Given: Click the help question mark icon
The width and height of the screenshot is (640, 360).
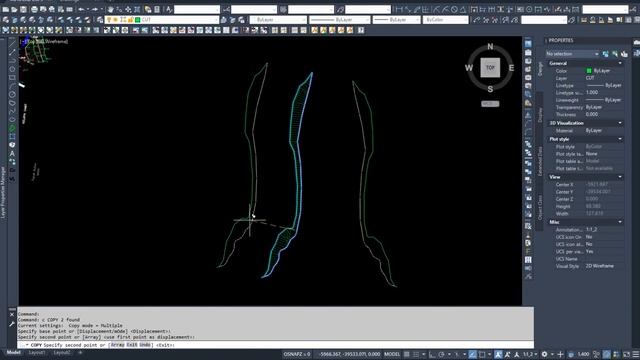Looking at the screenshot, I should click(361, 30).
